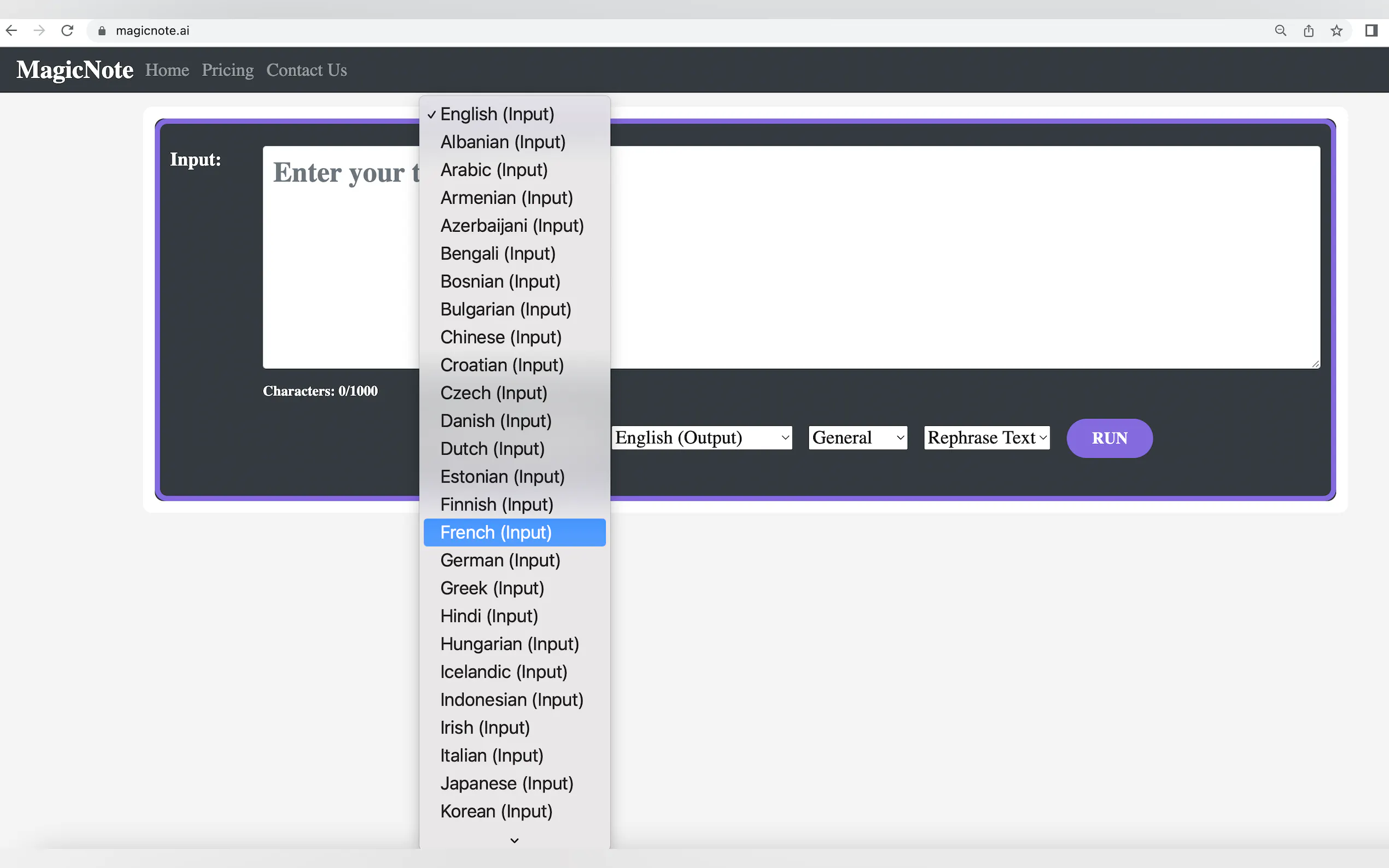The width and height of the screenshot is (1389, 868).
Task: Click the zoom magnifier icon in address bar
Action: coord(1280,31)
